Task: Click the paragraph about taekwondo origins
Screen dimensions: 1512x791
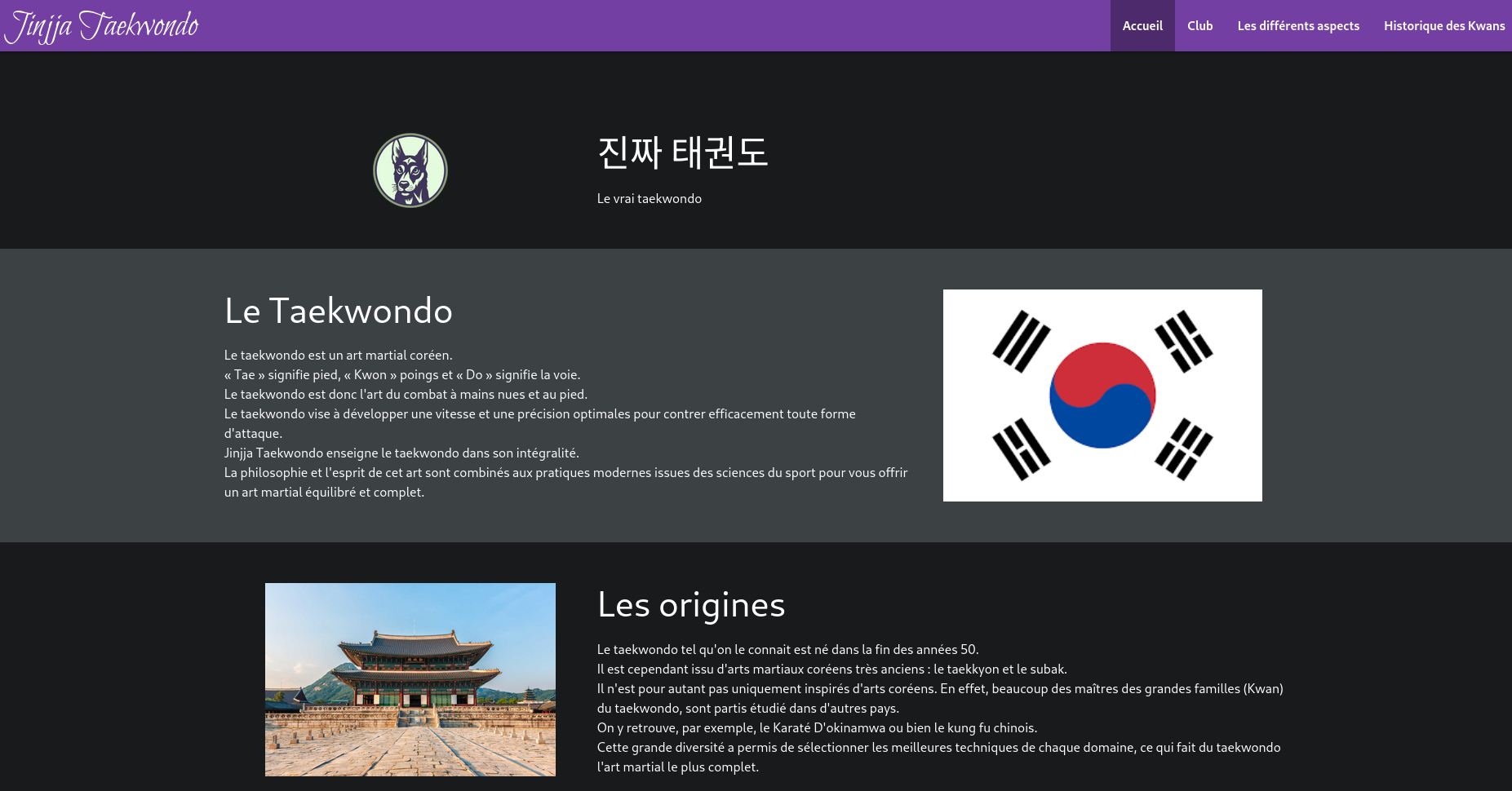Action: [x=938, y=708]
